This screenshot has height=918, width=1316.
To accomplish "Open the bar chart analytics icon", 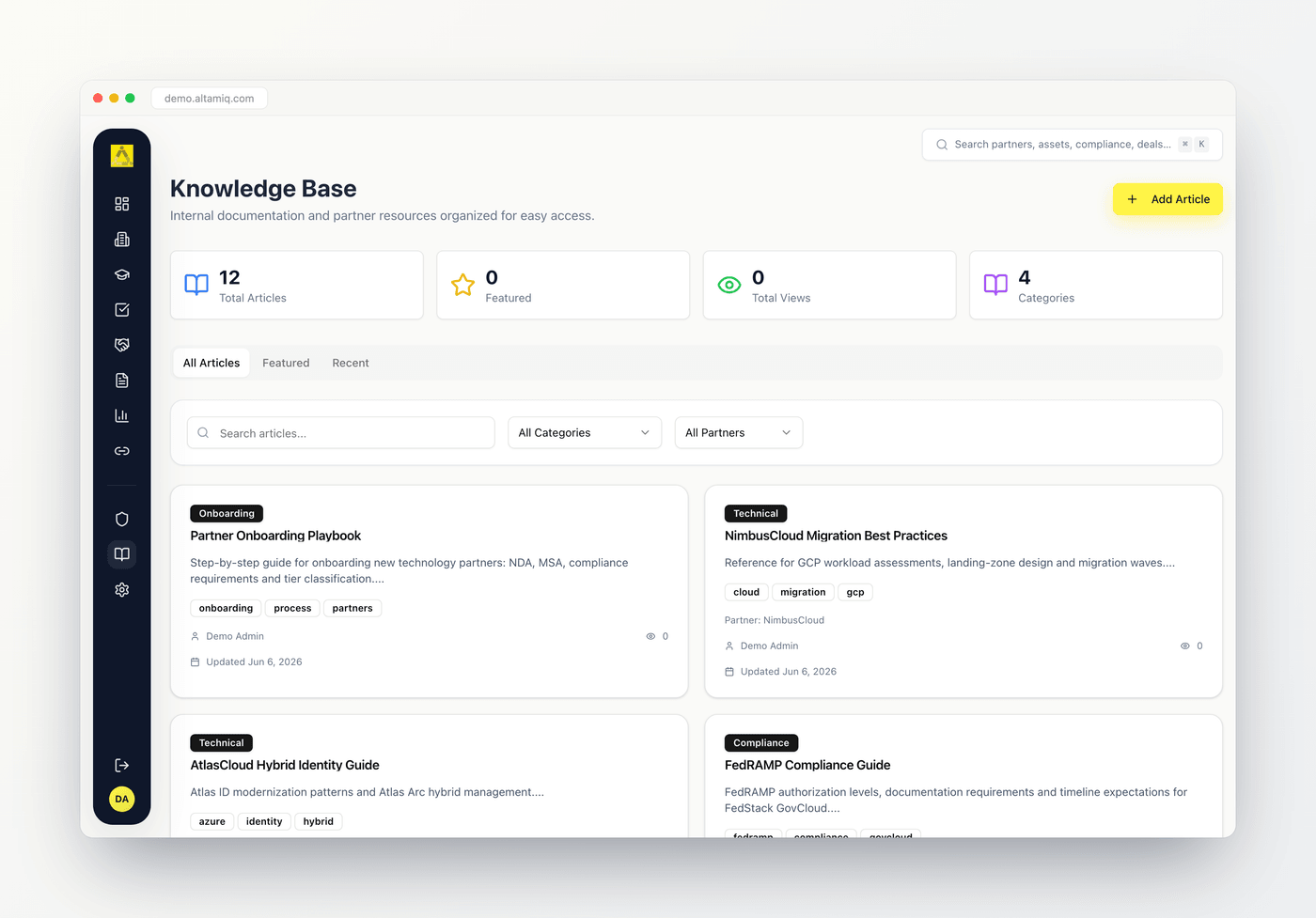I will click(x=122, y=415).
